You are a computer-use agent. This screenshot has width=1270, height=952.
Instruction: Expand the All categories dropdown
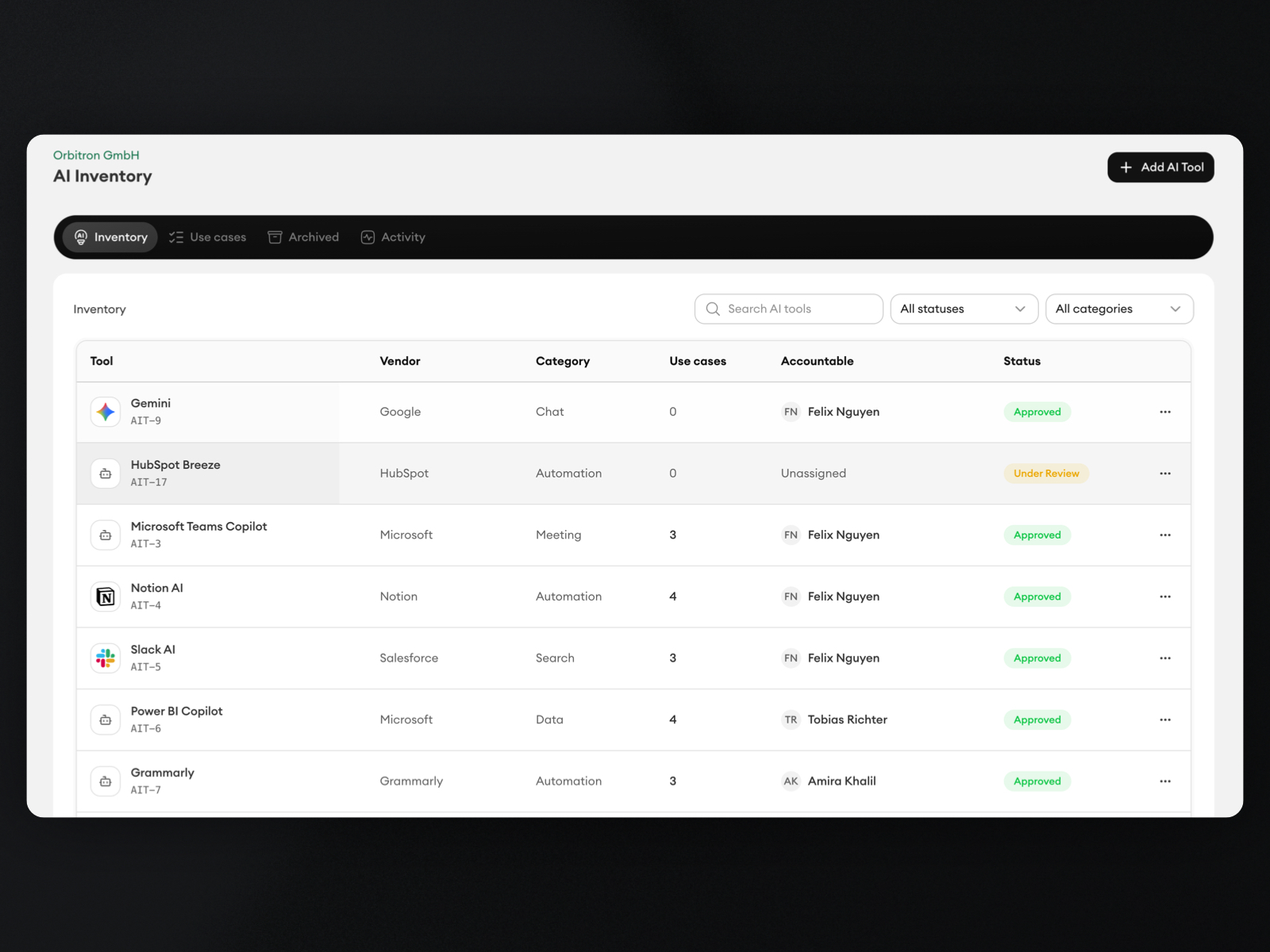click(x=1119, y=309)
